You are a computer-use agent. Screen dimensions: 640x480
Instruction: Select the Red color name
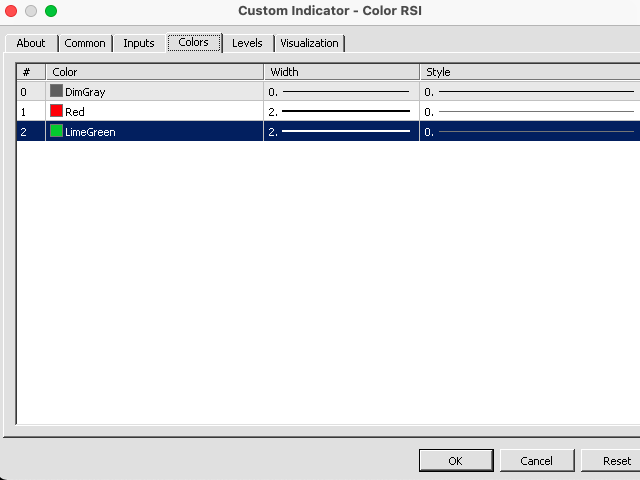tap(75, 112)
